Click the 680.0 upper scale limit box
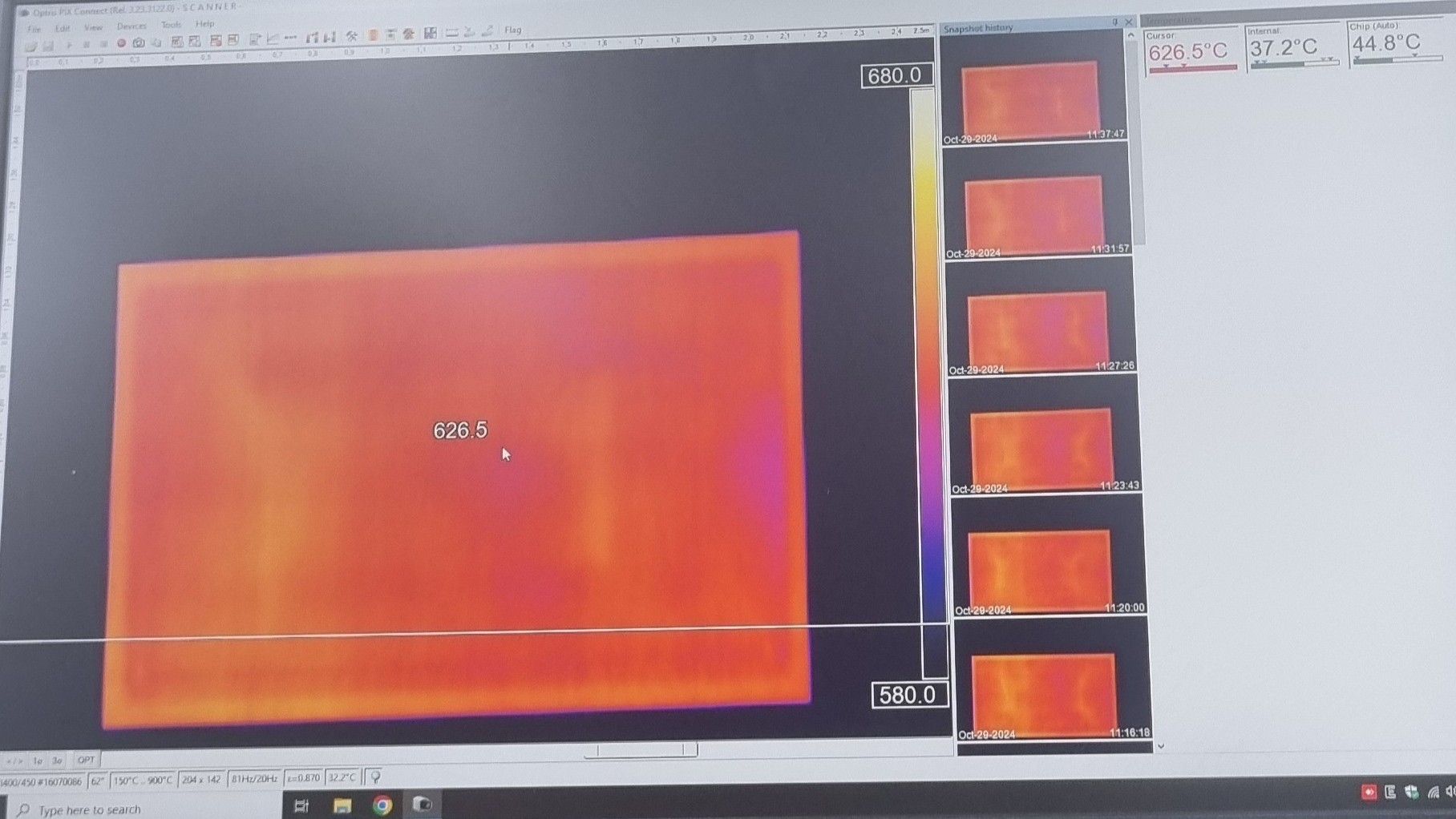The image size is (1456, 819). 896,75
